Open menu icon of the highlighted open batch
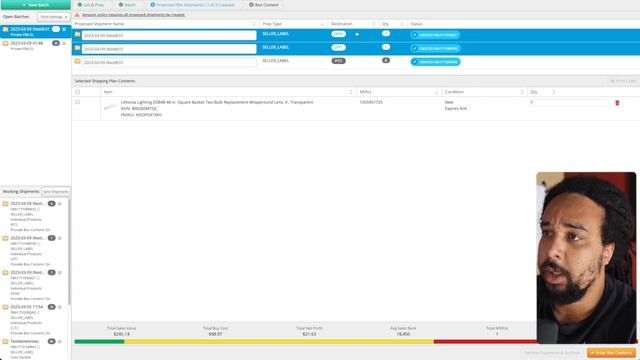The height and width of the screenshot is (360, 640). pyautogui.click(x=64, y=29)
